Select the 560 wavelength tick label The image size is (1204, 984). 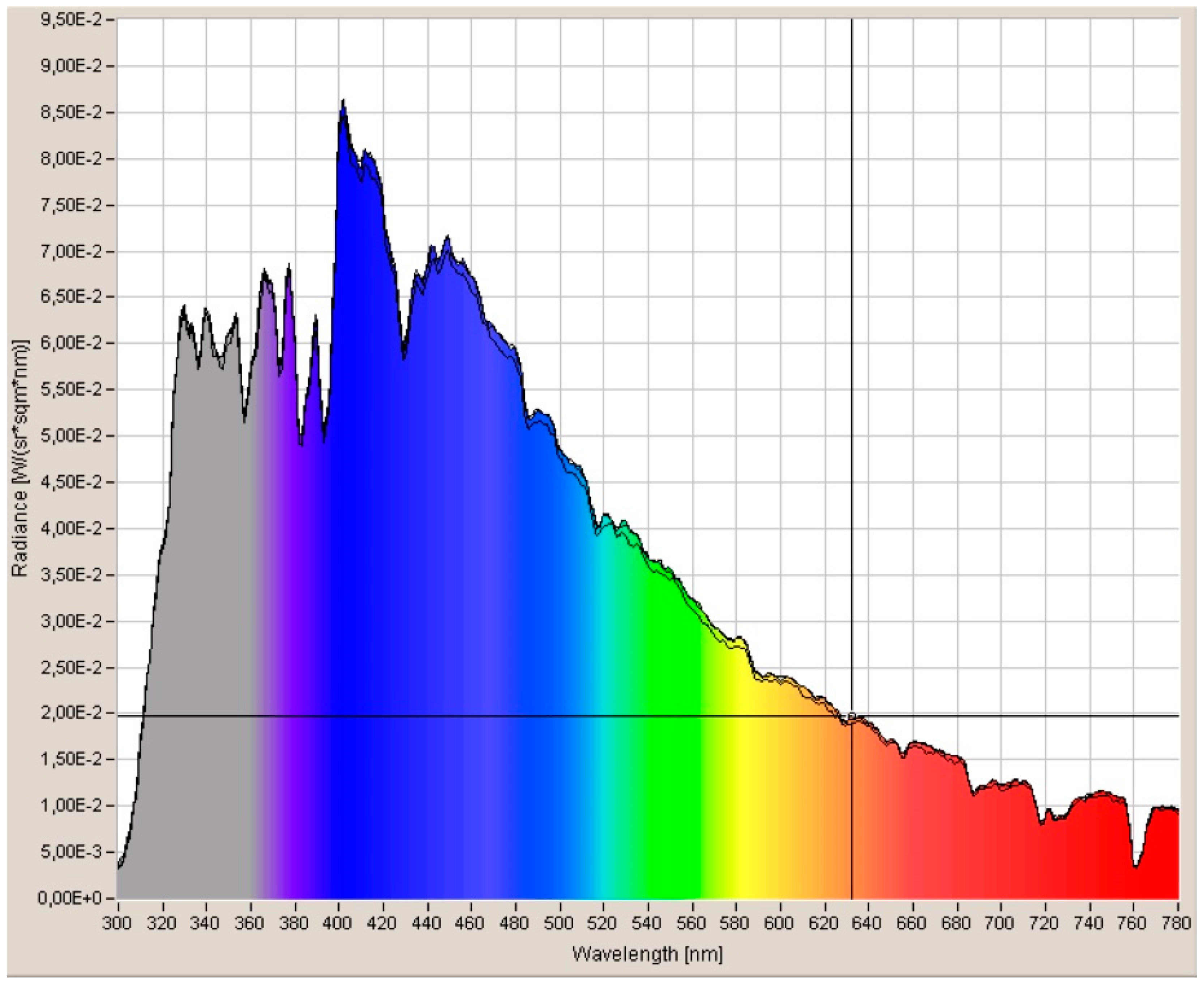pyautogui.click(x=691, y=923)
